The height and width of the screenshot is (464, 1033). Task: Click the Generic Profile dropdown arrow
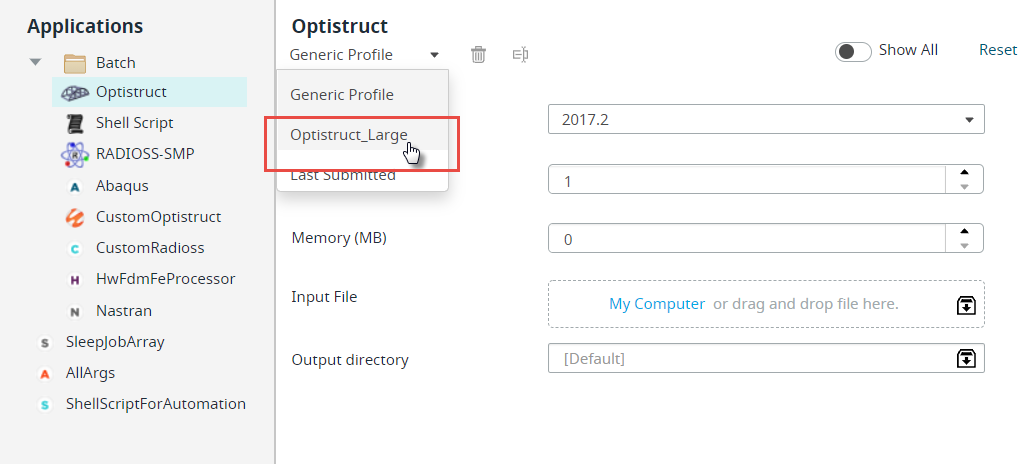(x=434, y=55)
